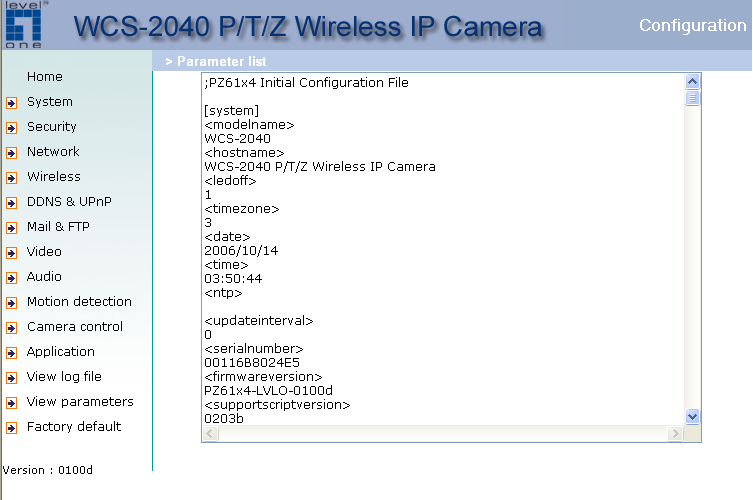Click the <firmwareversion> tag line
This screenshot has width=753, height=500.
(x=263, y=377)
